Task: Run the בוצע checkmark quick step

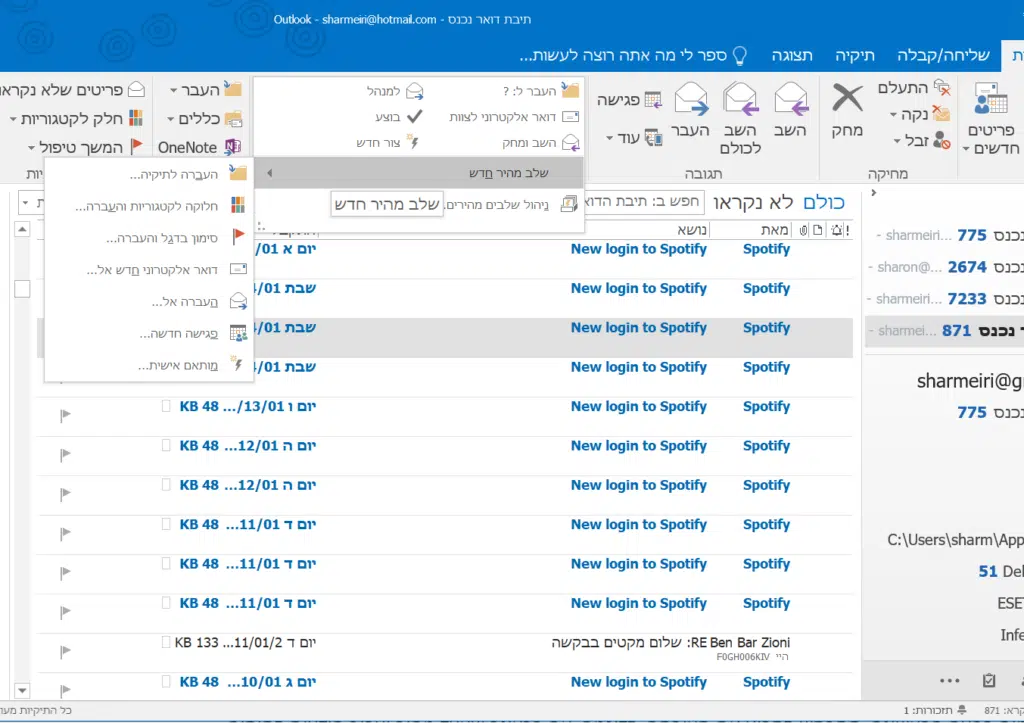Action: click(x=399, y=117)
